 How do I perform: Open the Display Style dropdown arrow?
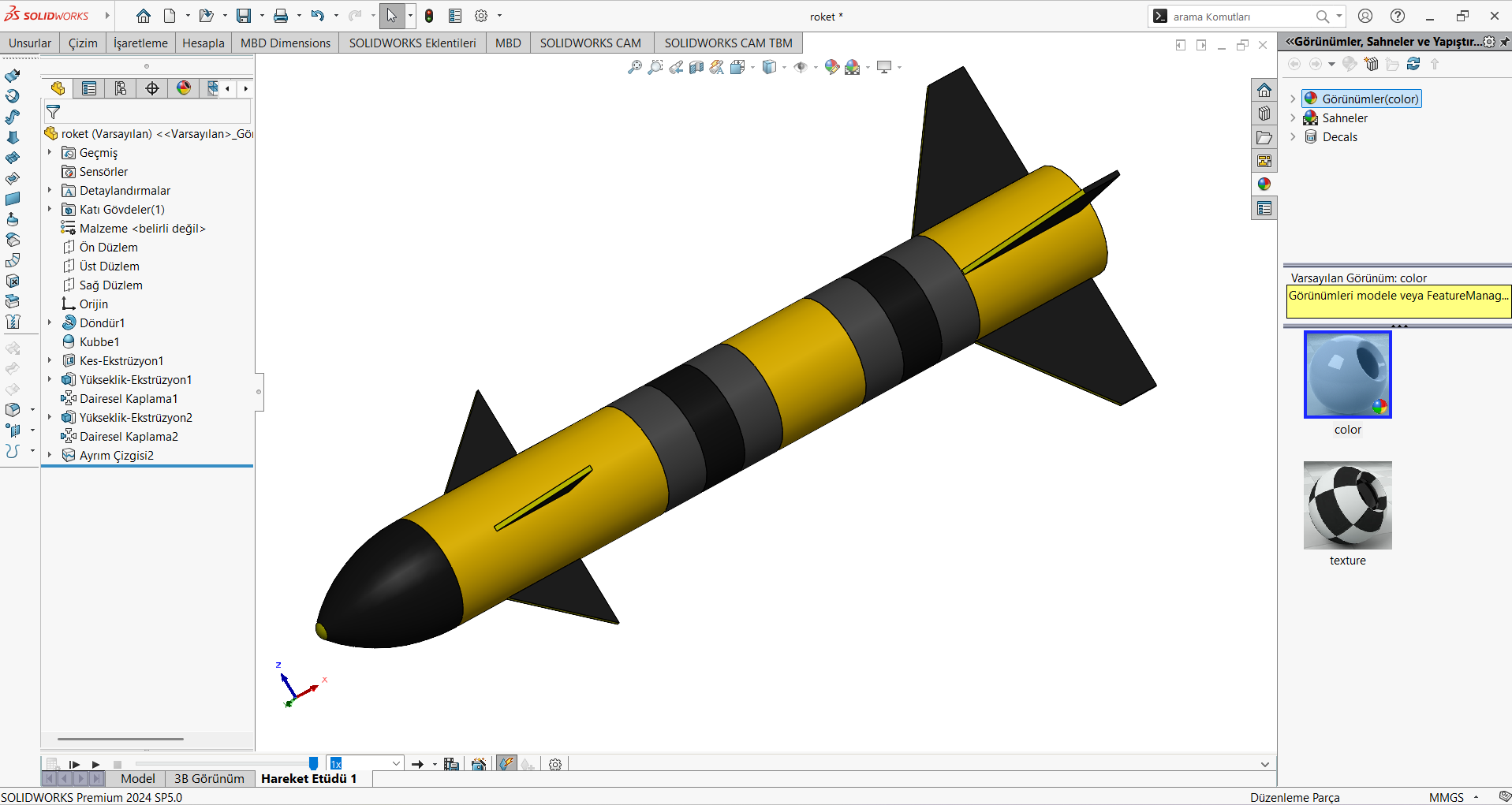784,68
